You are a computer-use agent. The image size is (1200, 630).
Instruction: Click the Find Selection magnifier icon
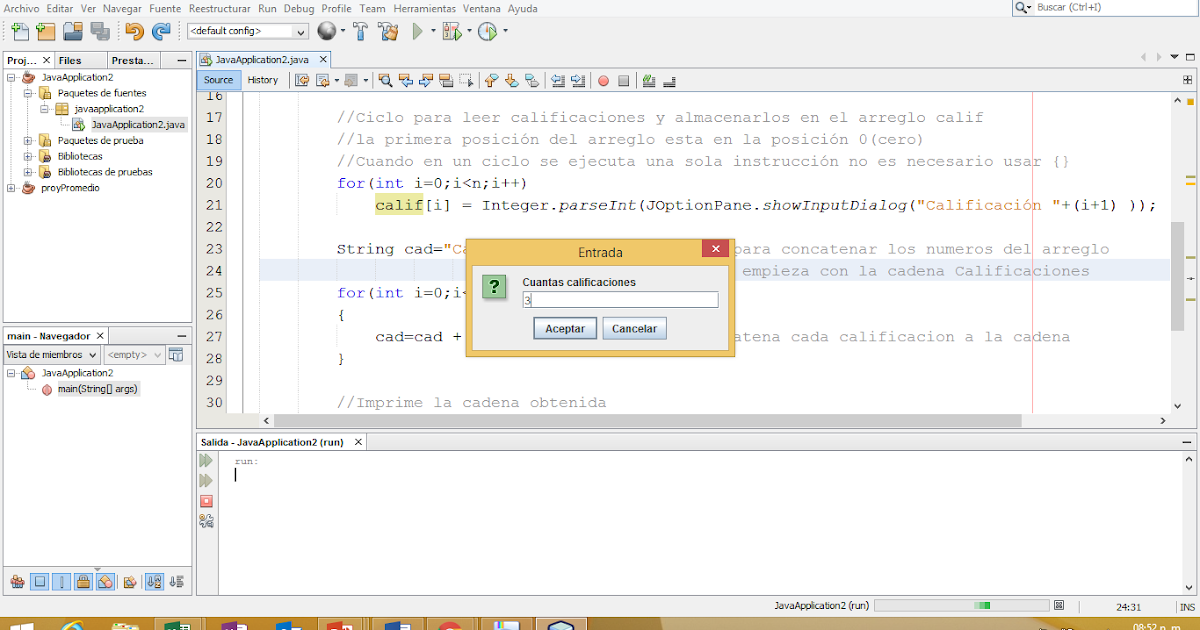point(387,80)
